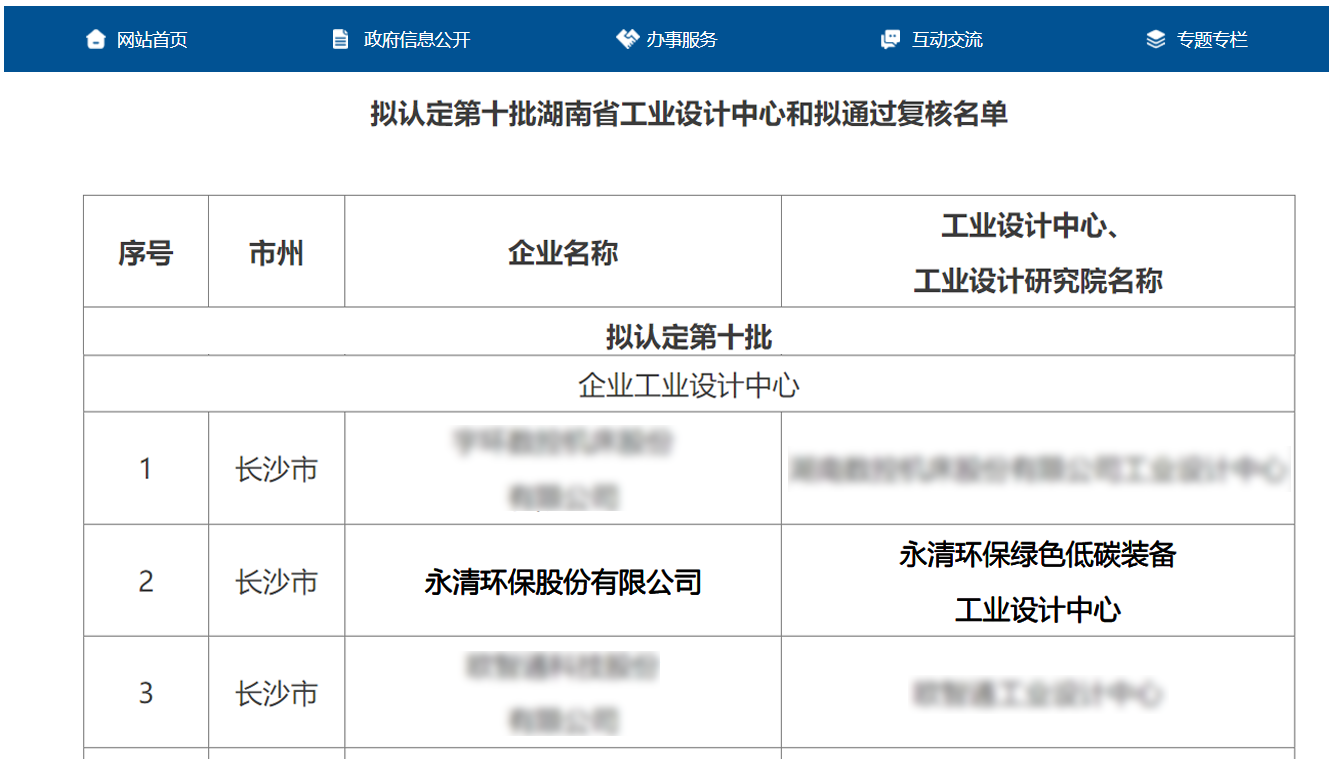Click the 企业名称 column header

[563, 253]
